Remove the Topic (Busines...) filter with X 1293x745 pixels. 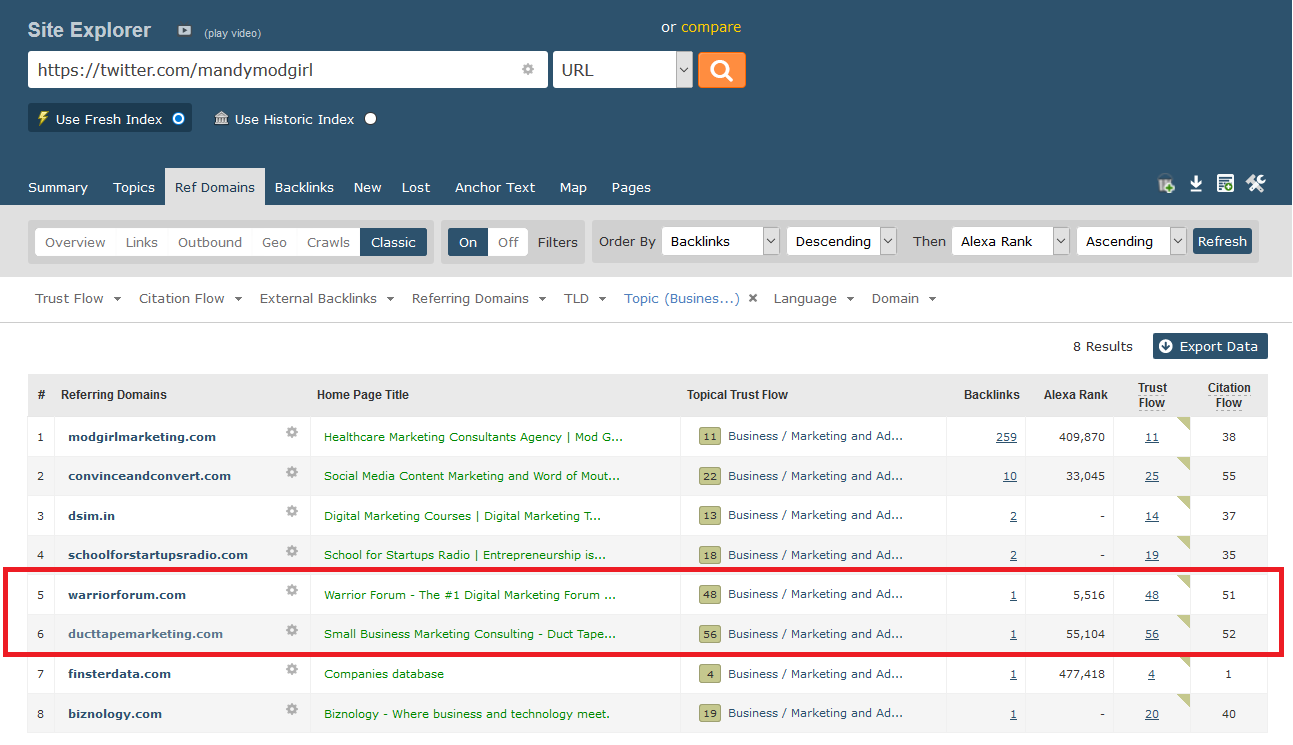pos(753,298)
